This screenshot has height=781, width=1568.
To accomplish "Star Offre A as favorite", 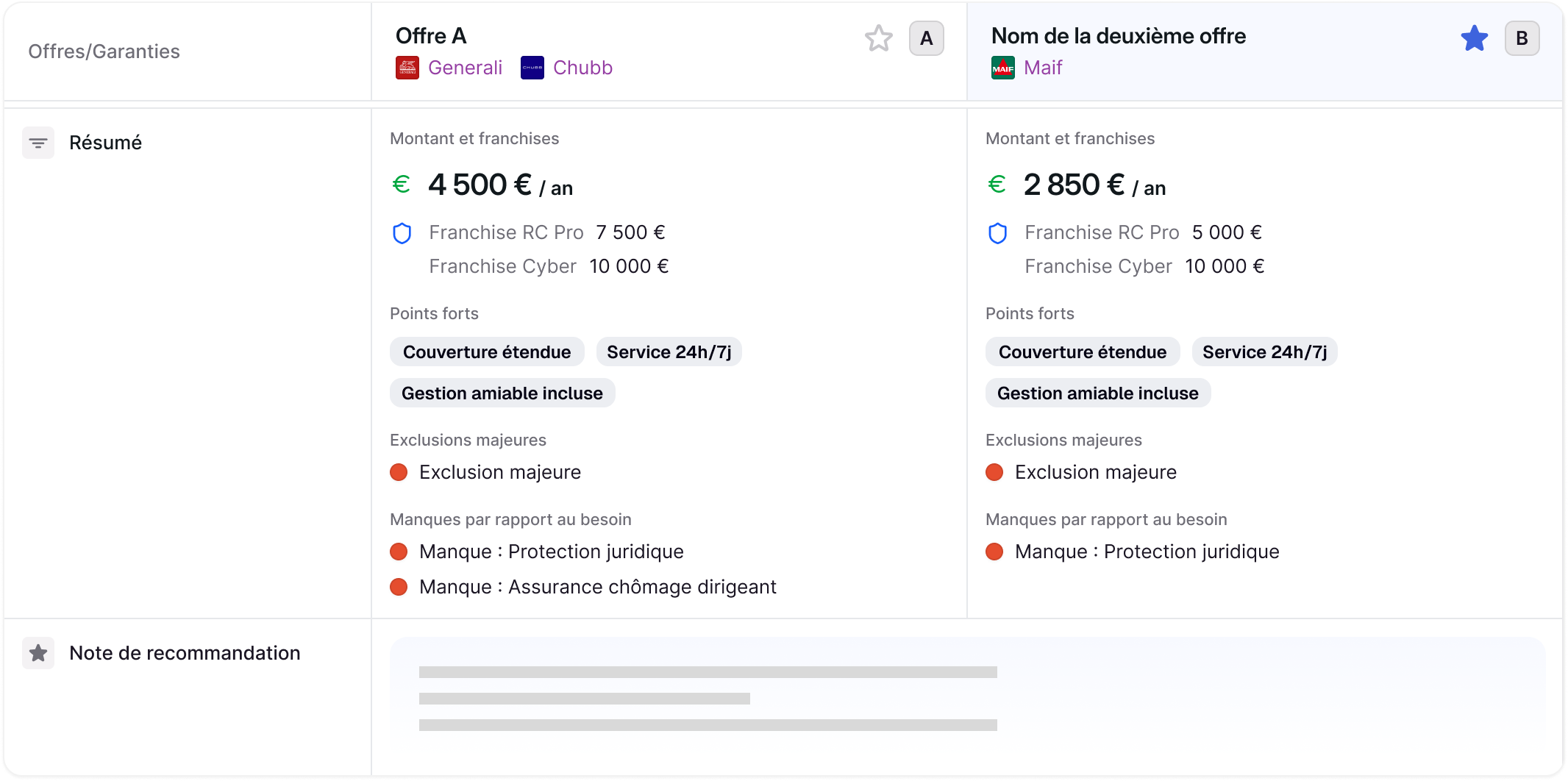I will [x=878, y=38].
